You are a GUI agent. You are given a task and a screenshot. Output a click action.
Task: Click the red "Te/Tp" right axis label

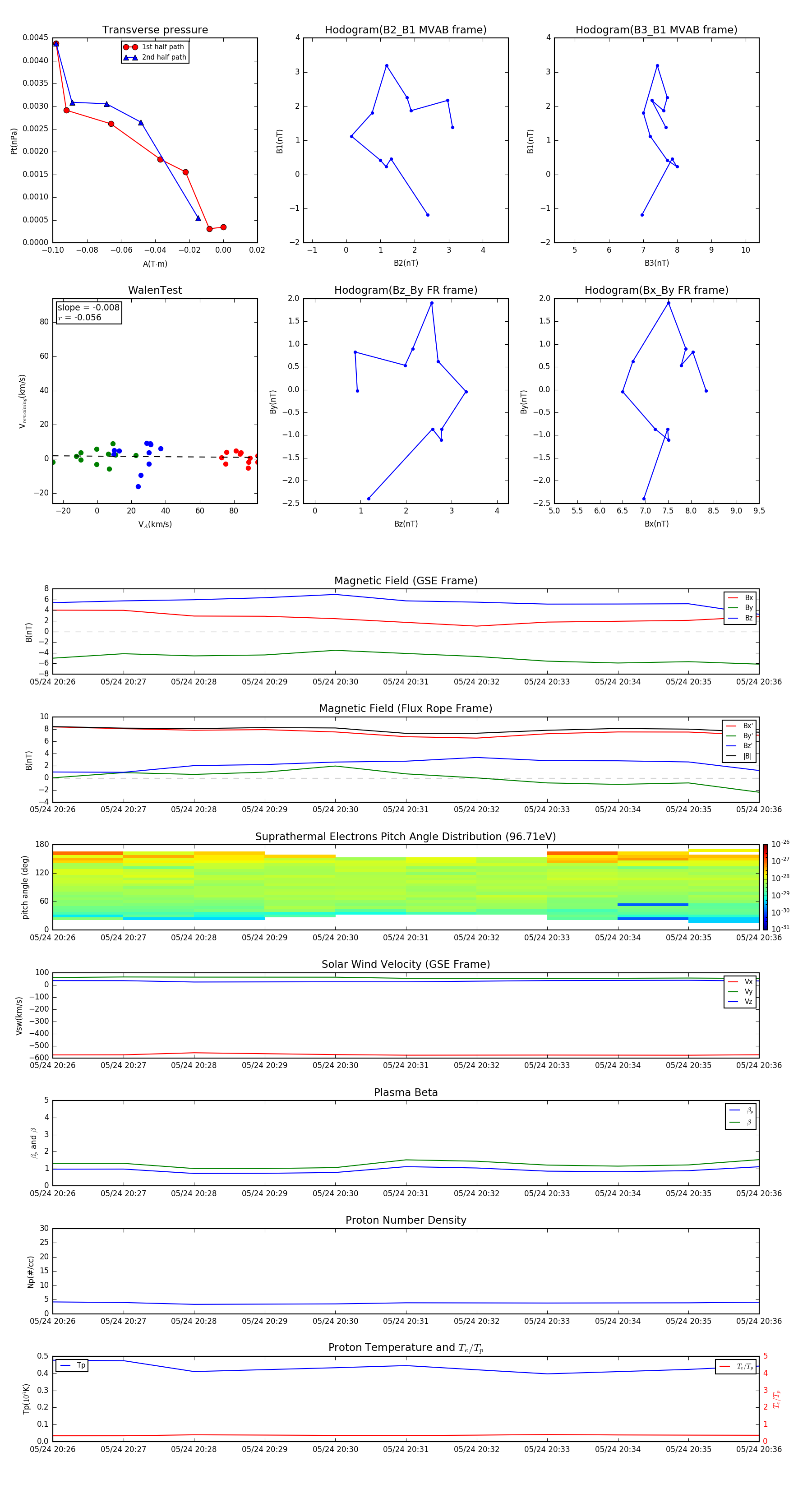[776, 1399]
